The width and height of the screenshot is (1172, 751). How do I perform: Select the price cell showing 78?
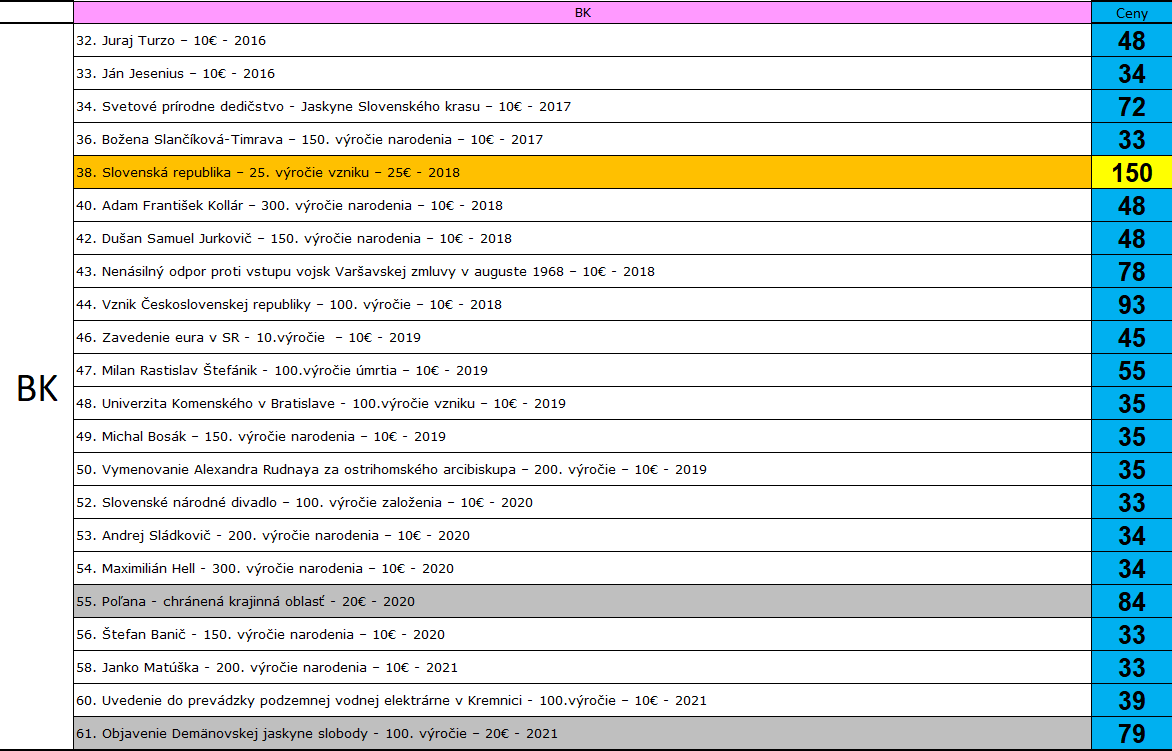click(1131, 271)
